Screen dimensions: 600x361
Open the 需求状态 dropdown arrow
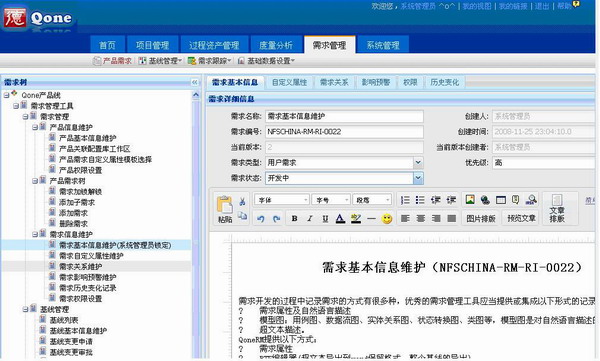click(418, 178)
